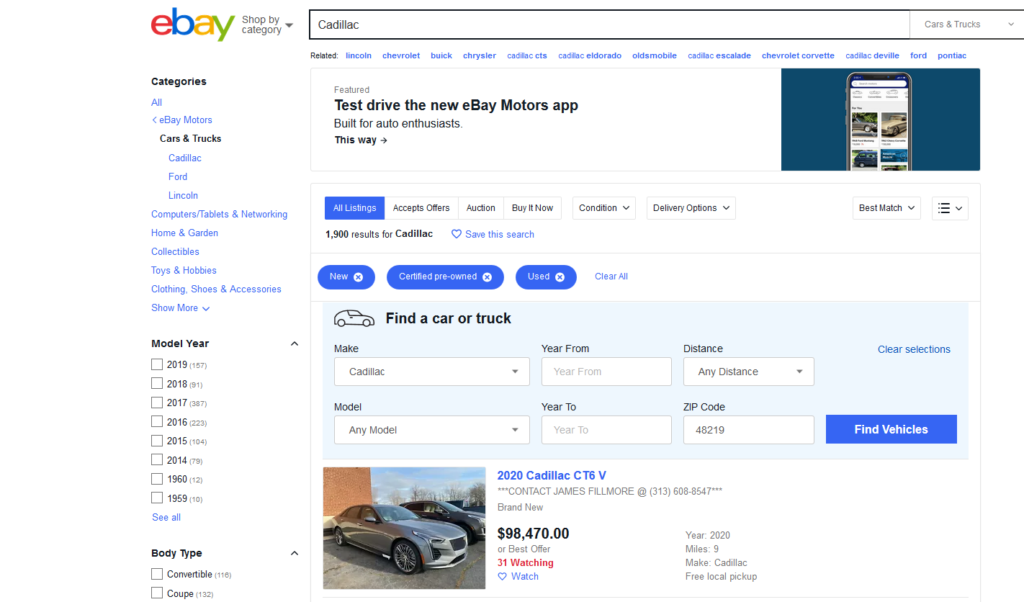Remove the Certified pre-owned filter chip
1024x602 pixels.
coord(487,277)
